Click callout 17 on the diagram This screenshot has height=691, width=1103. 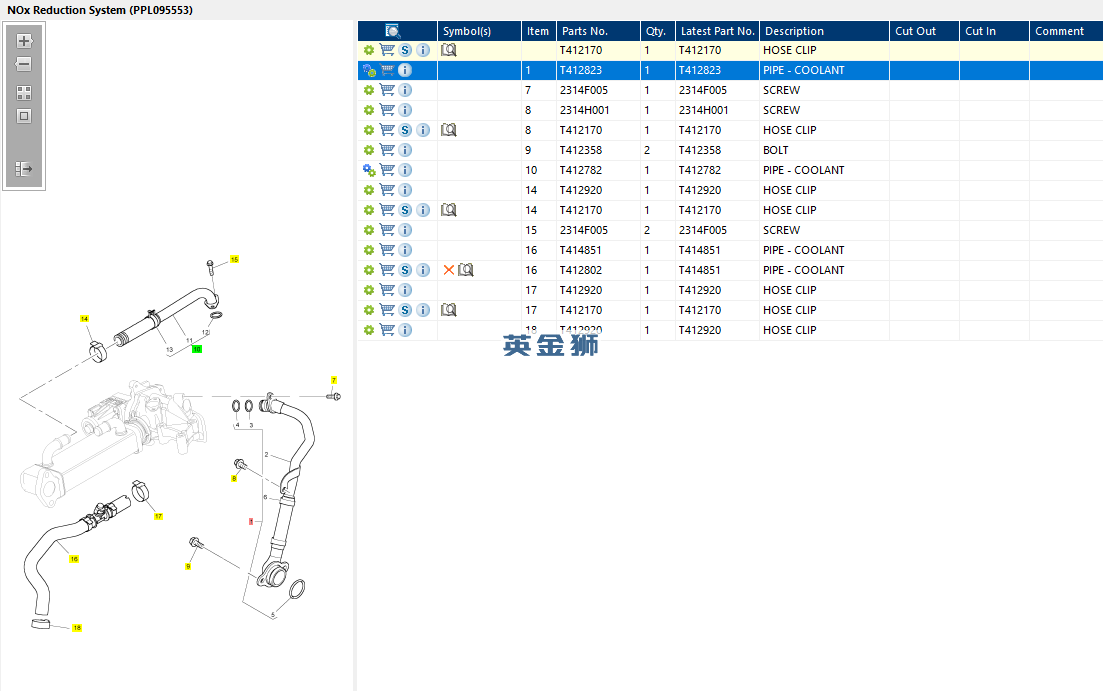(158, 516)
